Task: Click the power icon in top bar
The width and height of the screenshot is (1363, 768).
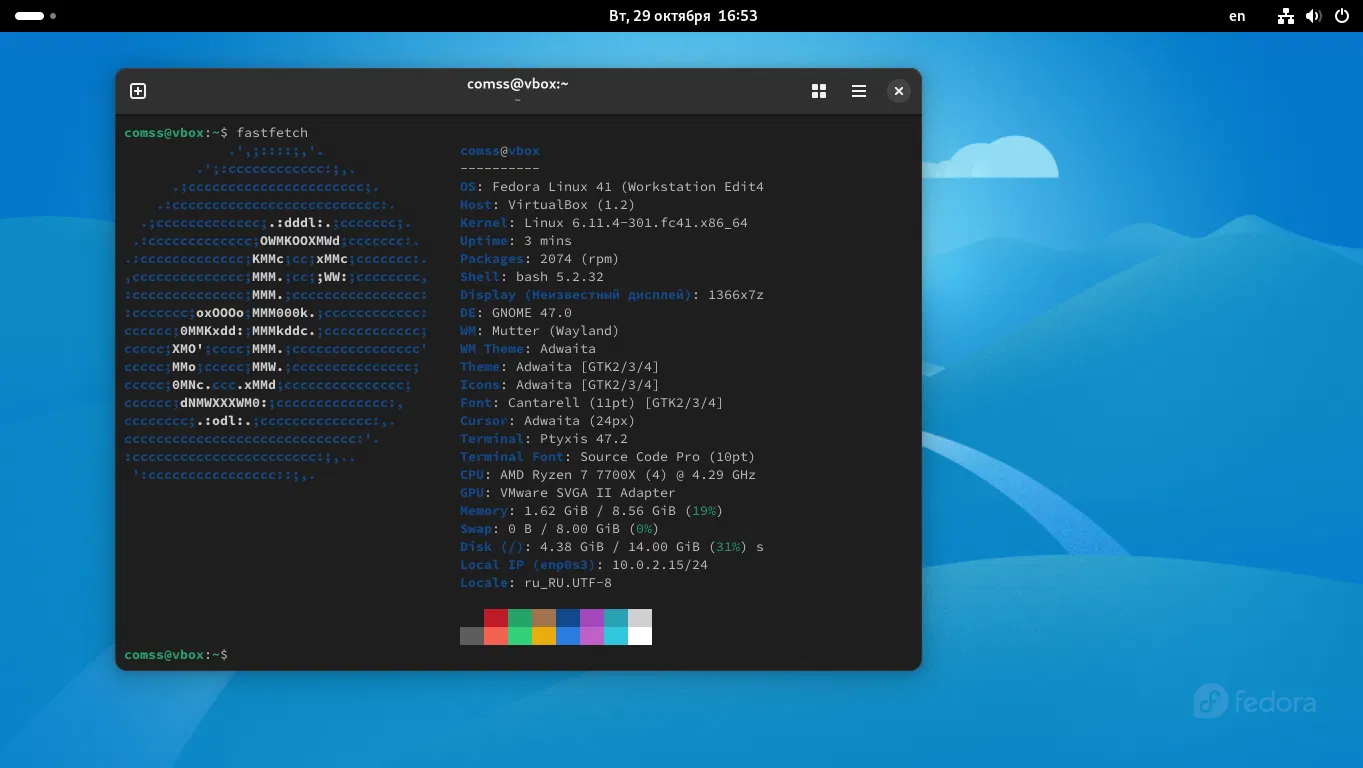Action: tap(1341, 16)
